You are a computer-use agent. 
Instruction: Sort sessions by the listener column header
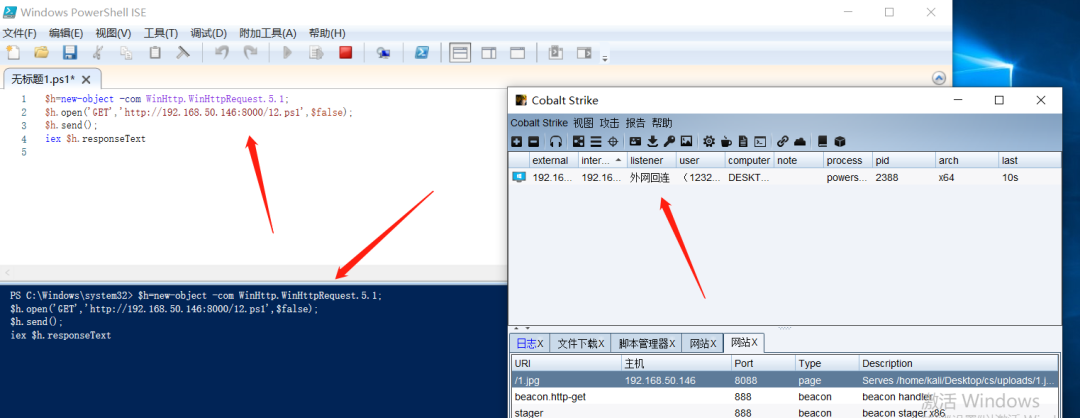point(652,160)
